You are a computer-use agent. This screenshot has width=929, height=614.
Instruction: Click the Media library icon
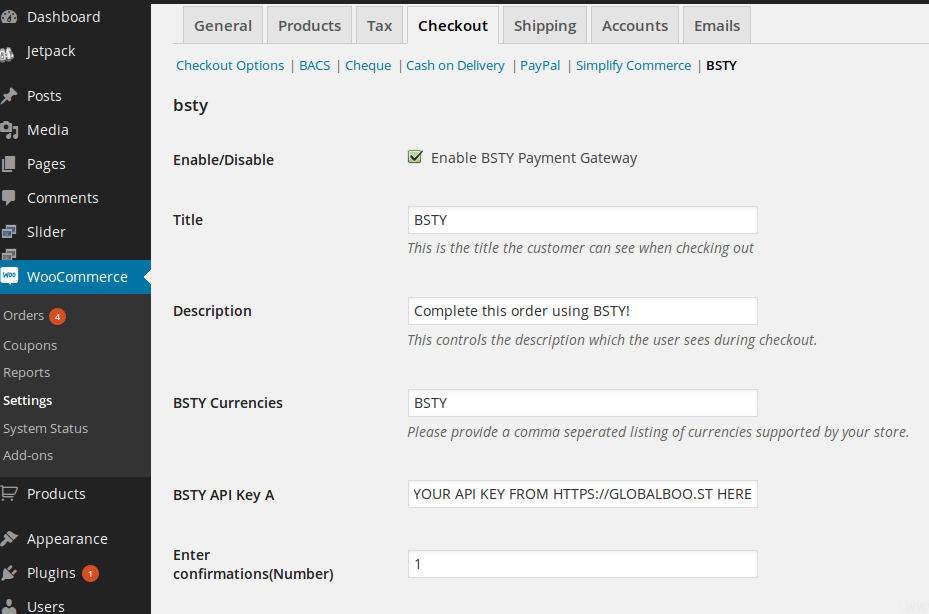[x=8, y=130]
